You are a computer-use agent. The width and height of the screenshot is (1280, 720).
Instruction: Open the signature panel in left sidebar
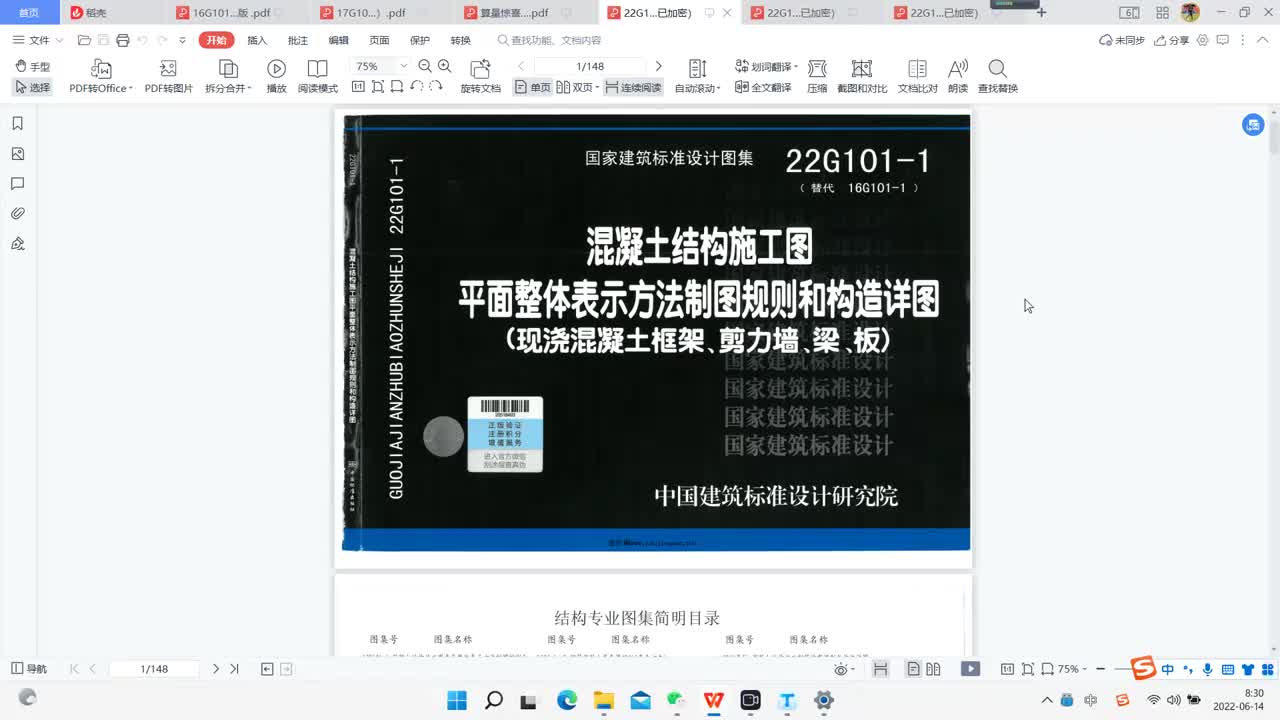[17, 244]
